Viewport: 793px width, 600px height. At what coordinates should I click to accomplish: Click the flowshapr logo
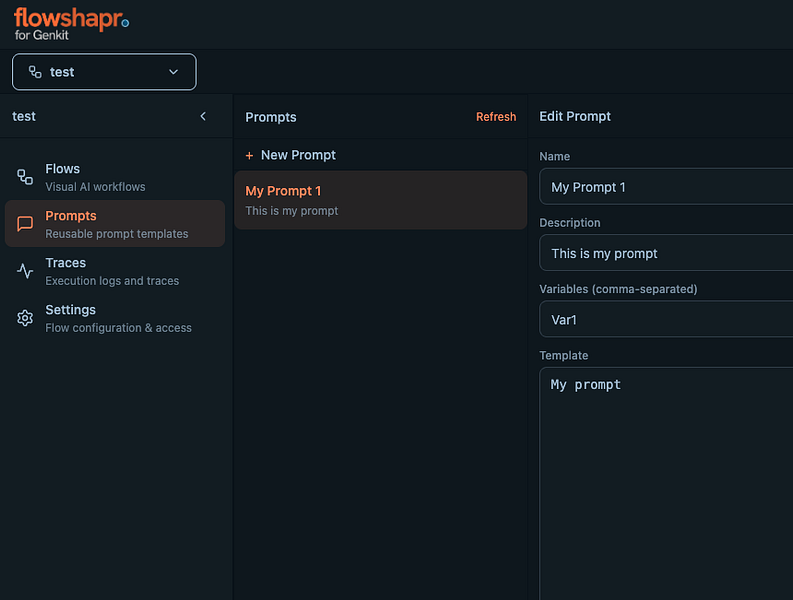71,24
